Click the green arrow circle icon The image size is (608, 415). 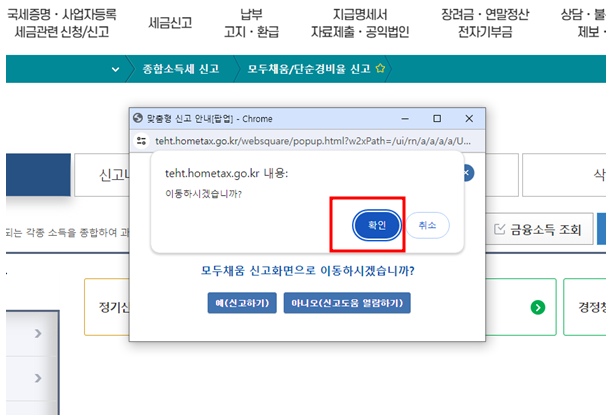(x=538, y=308)
